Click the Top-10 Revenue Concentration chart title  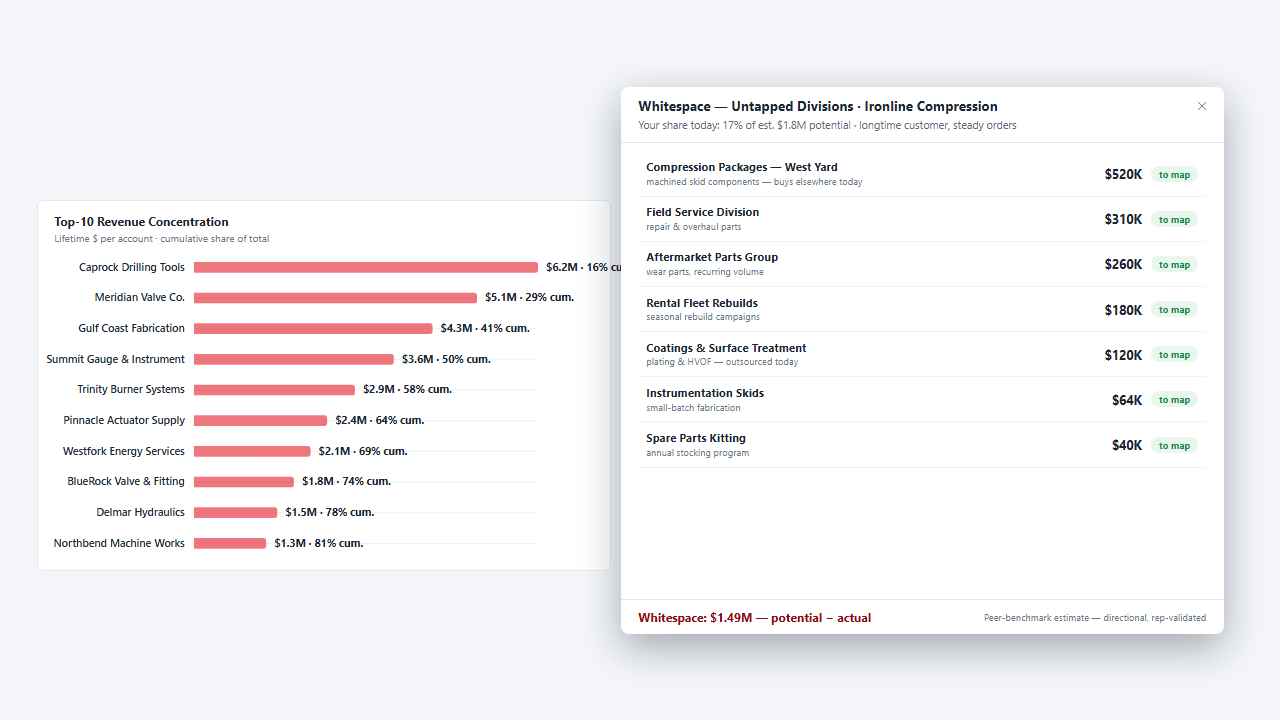tap(141, 222)
